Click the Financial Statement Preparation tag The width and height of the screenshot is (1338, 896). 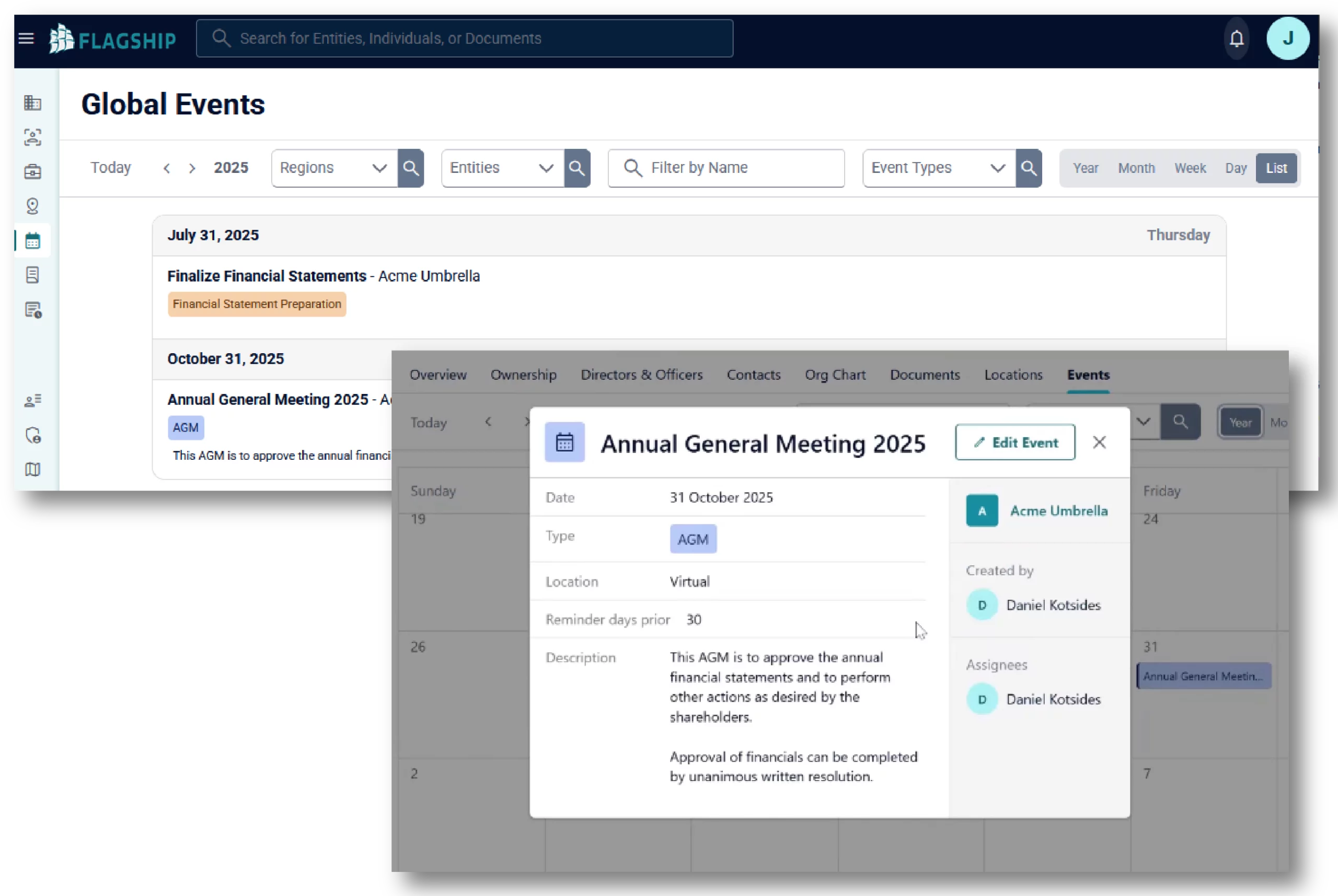(x=257, y=304)
